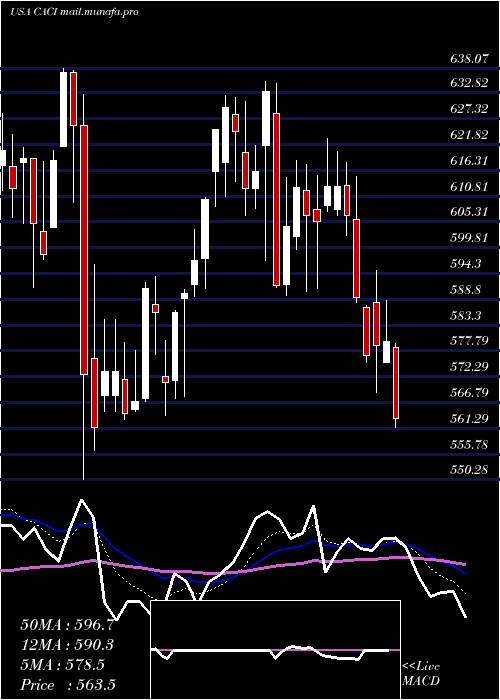Image resolution: width=500 pixels, height=700 pixels.
Task: Click the 616.31 price axis label
Action: pyautogui.click(x=468, y=160)
